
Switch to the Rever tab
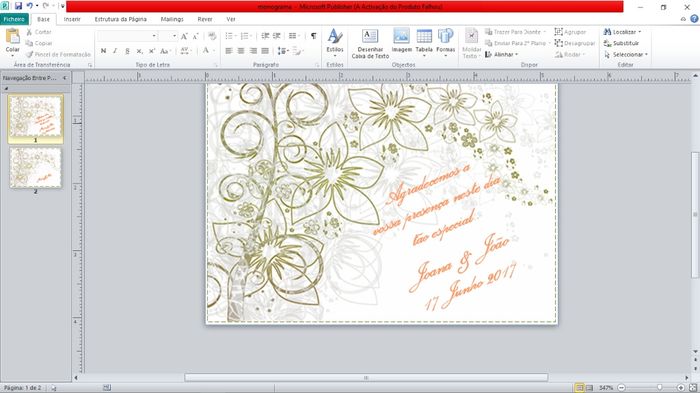[205, 19]
